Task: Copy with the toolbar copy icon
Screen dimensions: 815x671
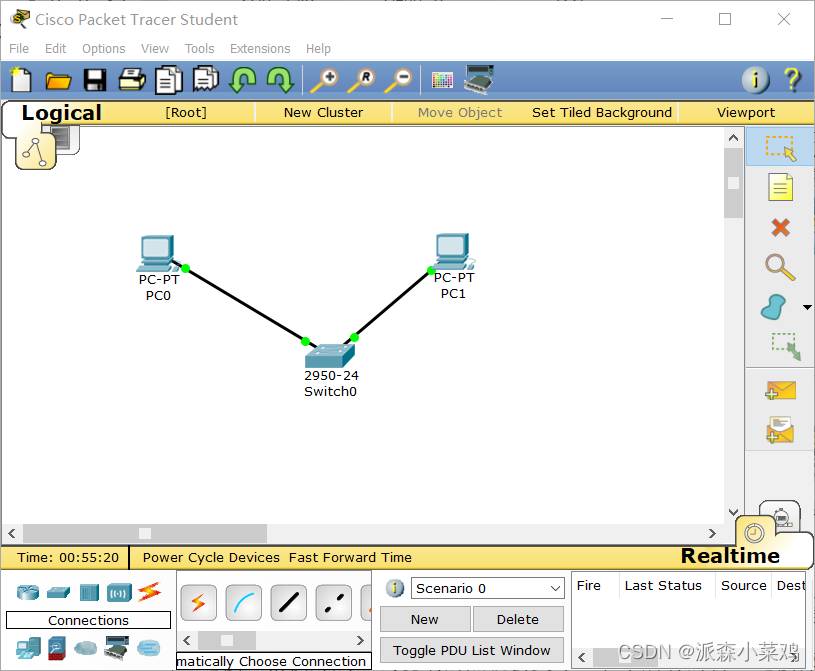Action: click(169, 80)
